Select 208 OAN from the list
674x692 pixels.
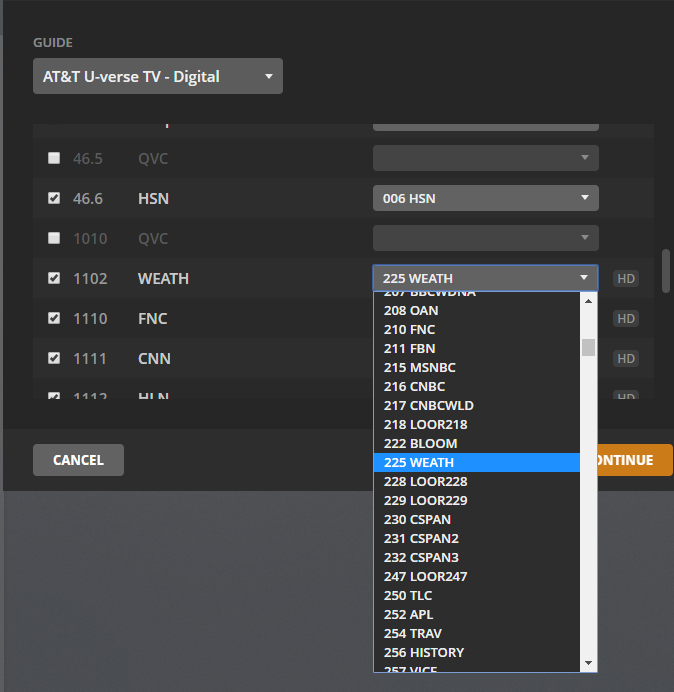477,311
